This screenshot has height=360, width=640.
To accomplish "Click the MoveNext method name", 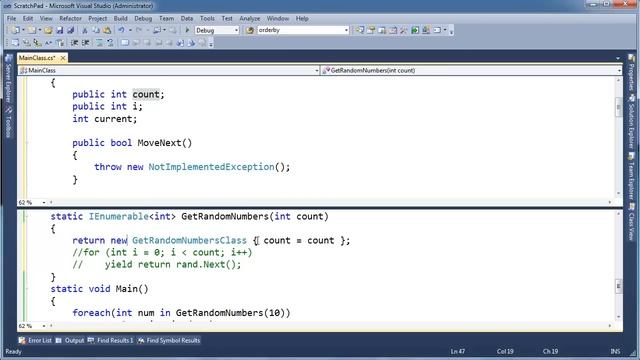I will click(160, 143).
